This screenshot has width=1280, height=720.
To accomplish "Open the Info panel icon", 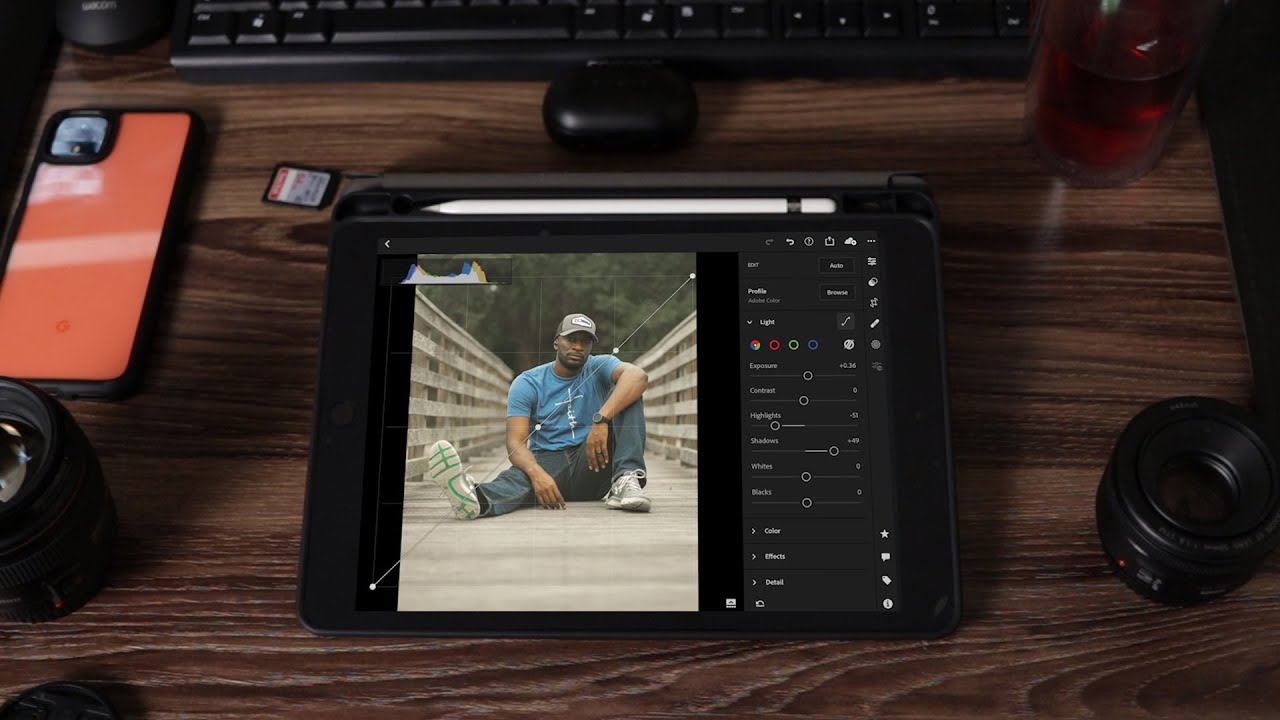I will 887,604.
